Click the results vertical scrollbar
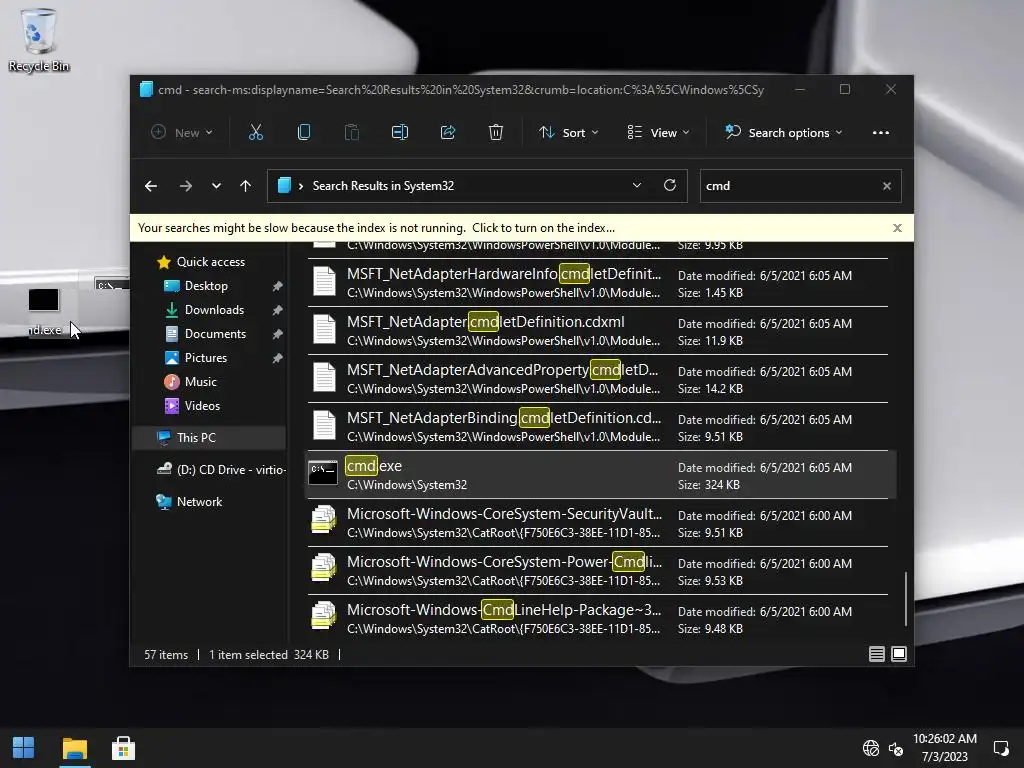This screenshot has height=768, width=1024. pos(905,599)
